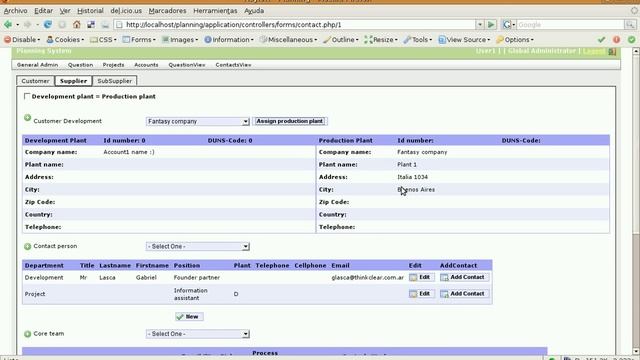Open the del.icio.us menu

126,11
